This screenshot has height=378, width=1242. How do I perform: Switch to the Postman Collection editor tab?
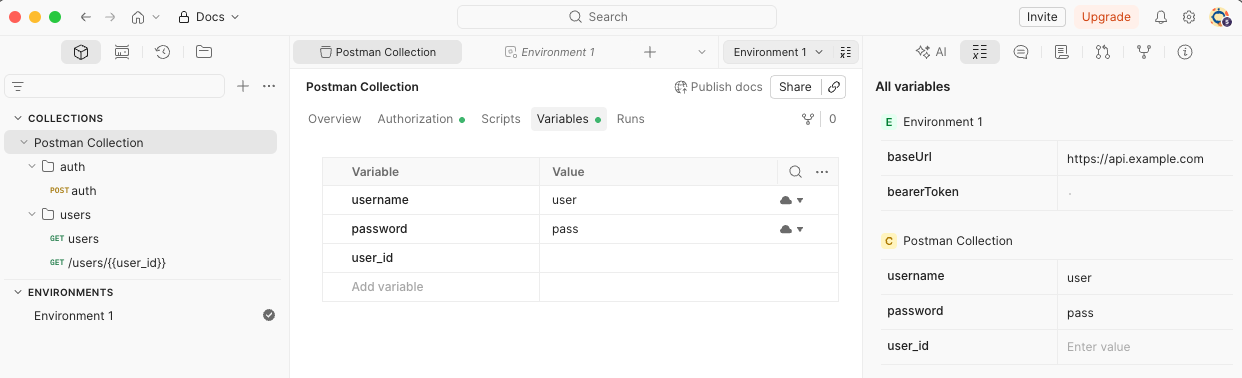[378, 52]
